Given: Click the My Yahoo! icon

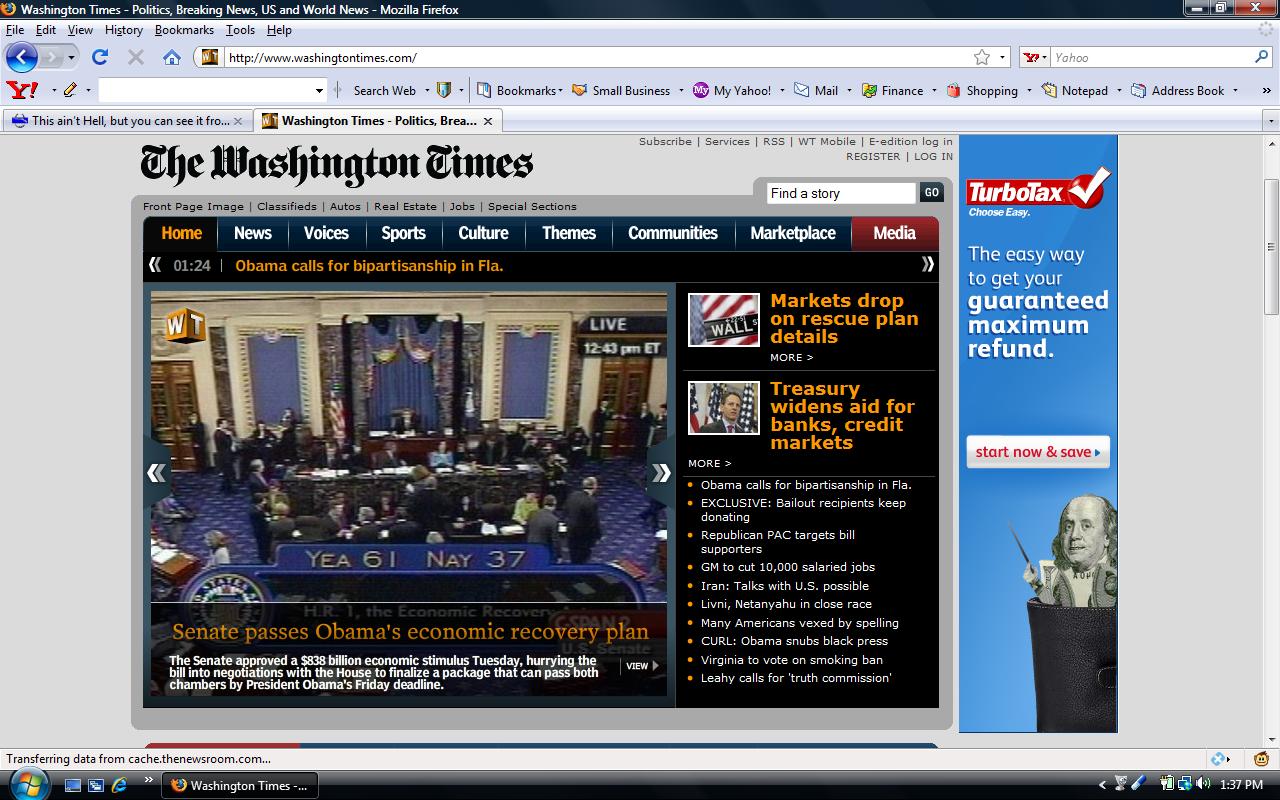Looking at the screenshot, I should (703, 90).
